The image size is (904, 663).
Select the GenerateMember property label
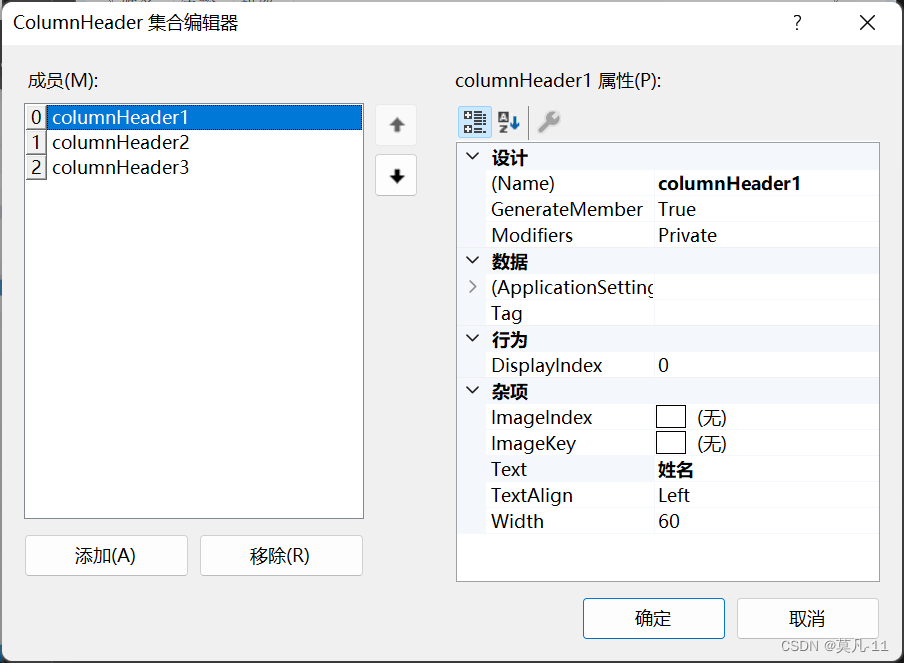click(567, 209)
